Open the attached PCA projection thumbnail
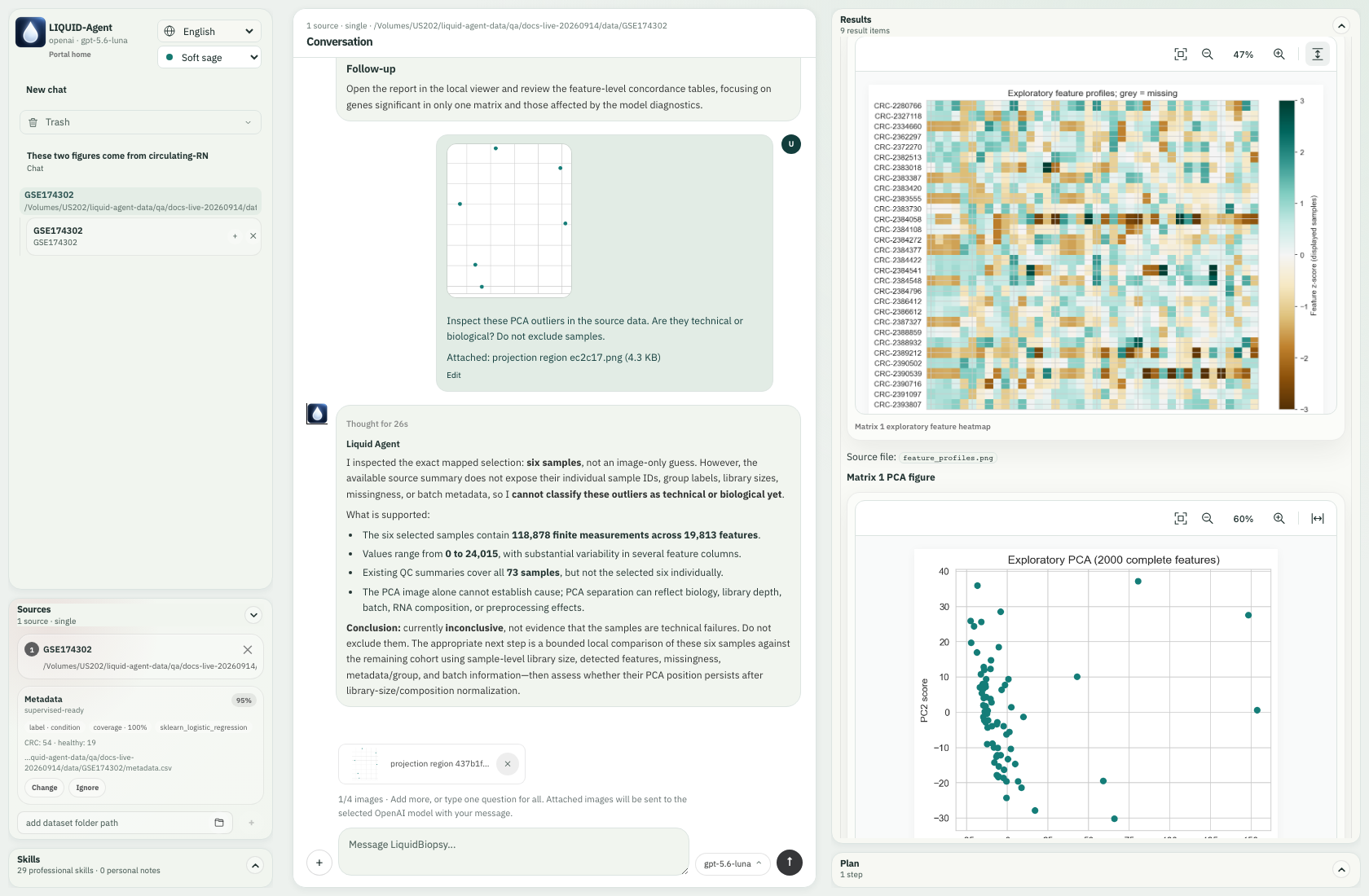This screenshot has width=1369, height=896. (509, 221)
